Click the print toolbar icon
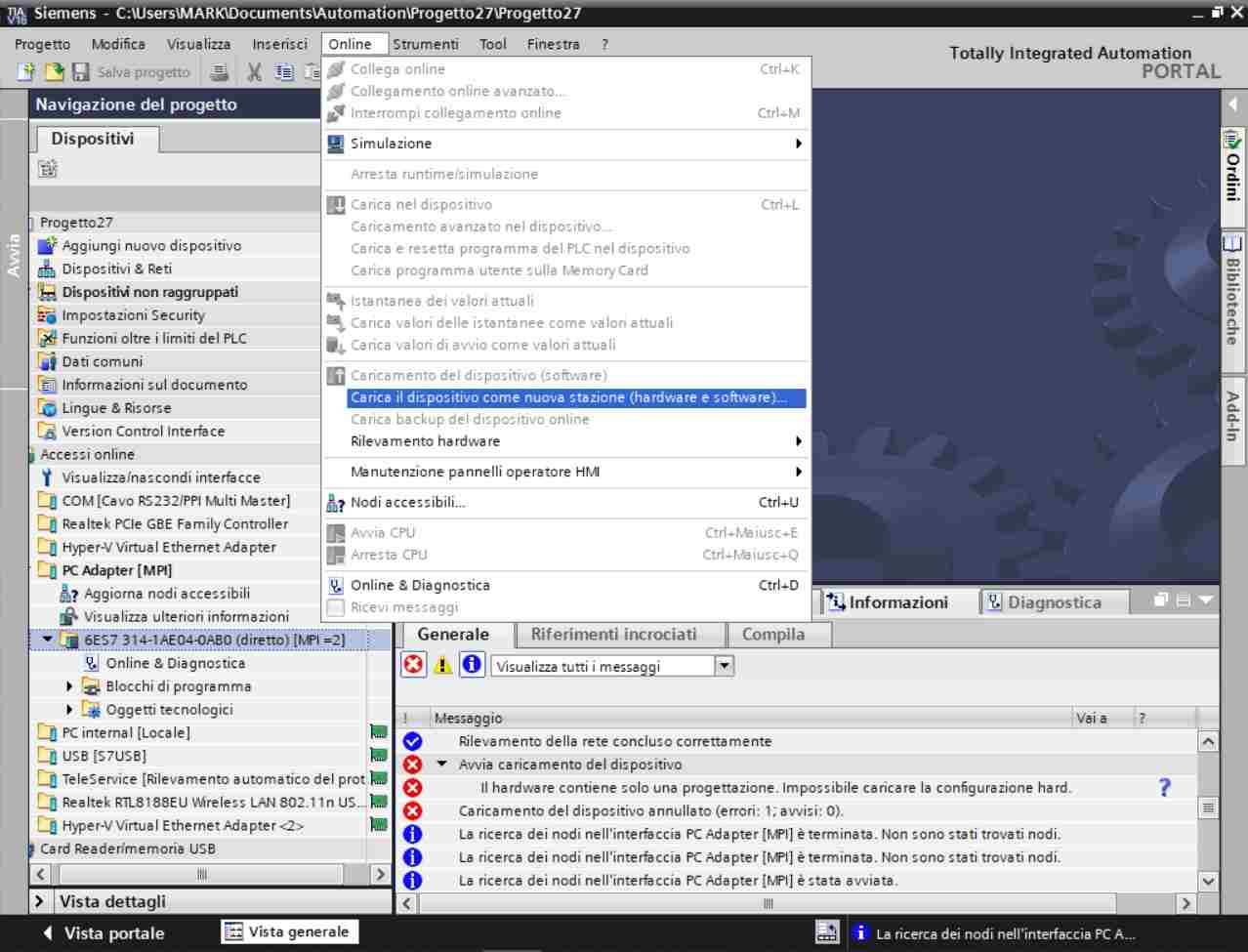Image resolution: width=1248 pixels, height=952 pixels. pos(221,72)
